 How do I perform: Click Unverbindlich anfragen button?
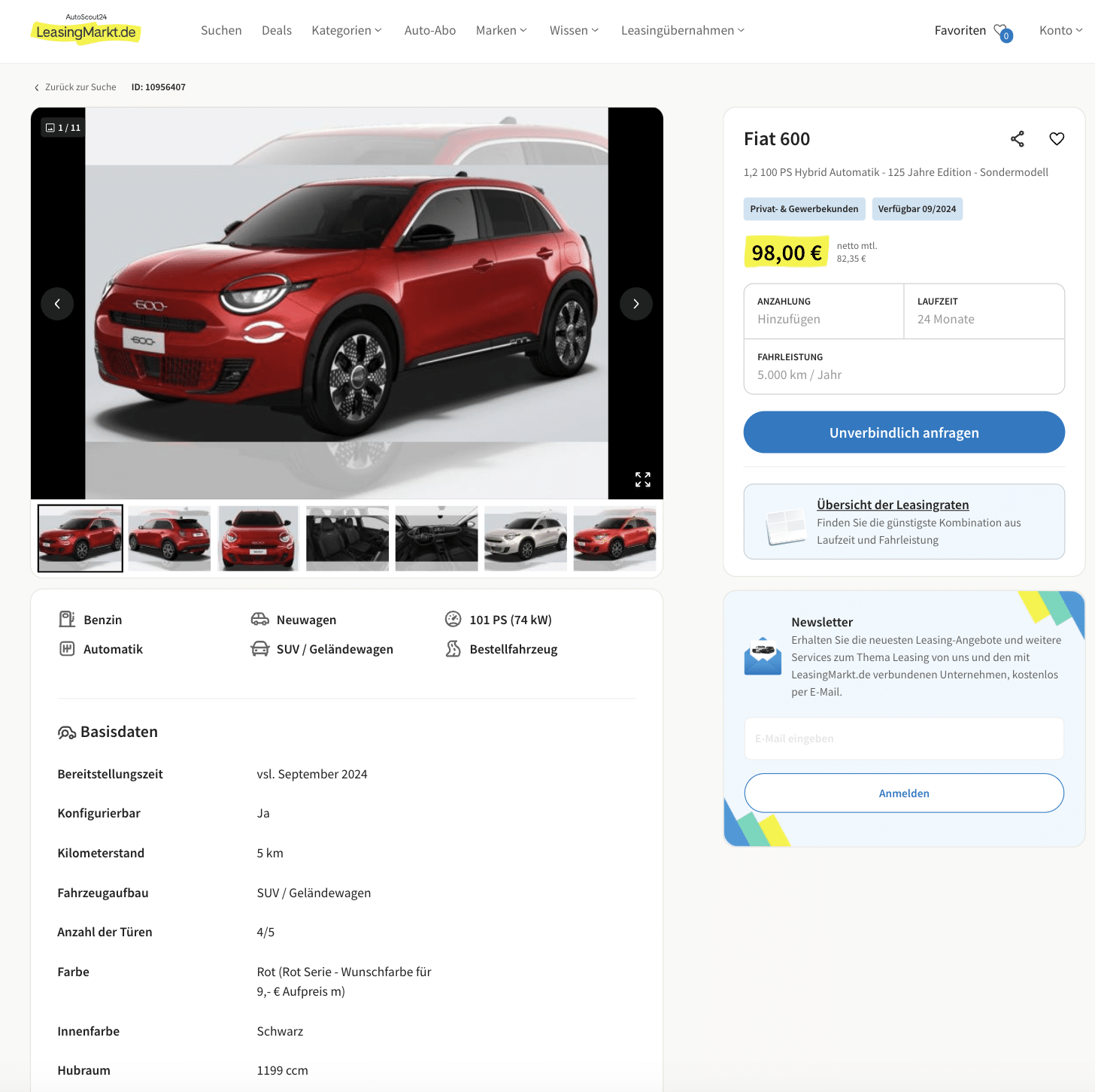[904, 432]
